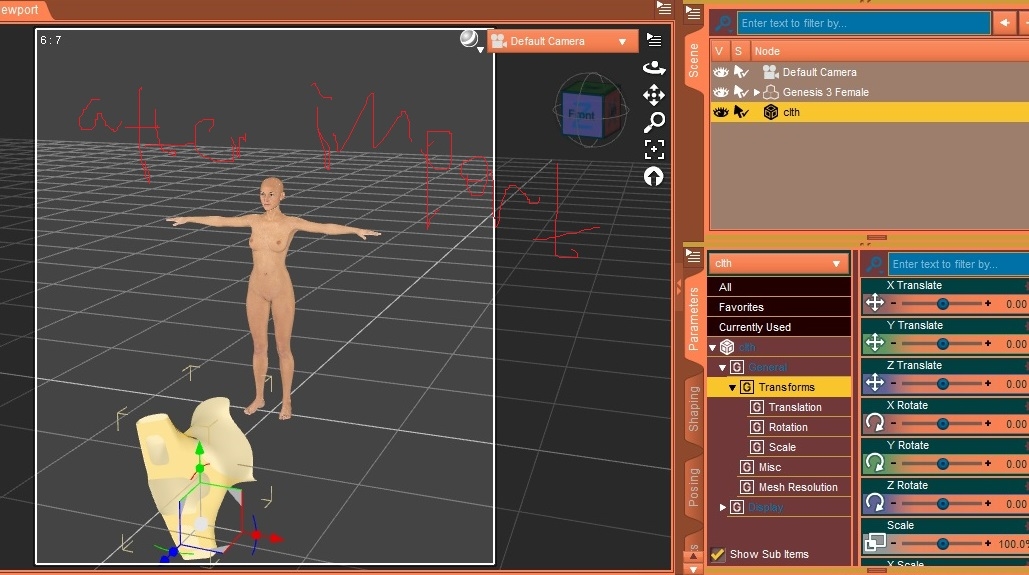The width and height of the screenshot is (1029, 575).
Task: Open the draw style sphere menu
Action: [x=470, y=40]
